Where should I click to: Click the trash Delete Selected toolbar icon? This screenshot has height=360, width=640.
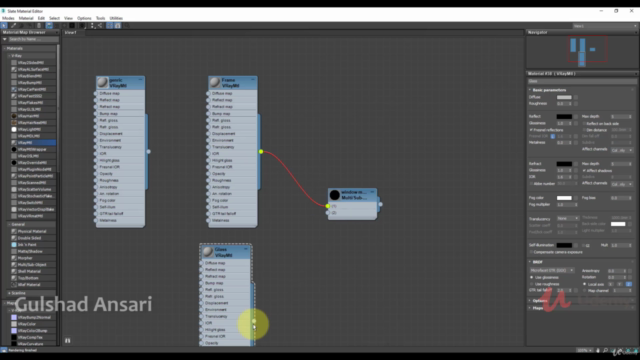39,25
